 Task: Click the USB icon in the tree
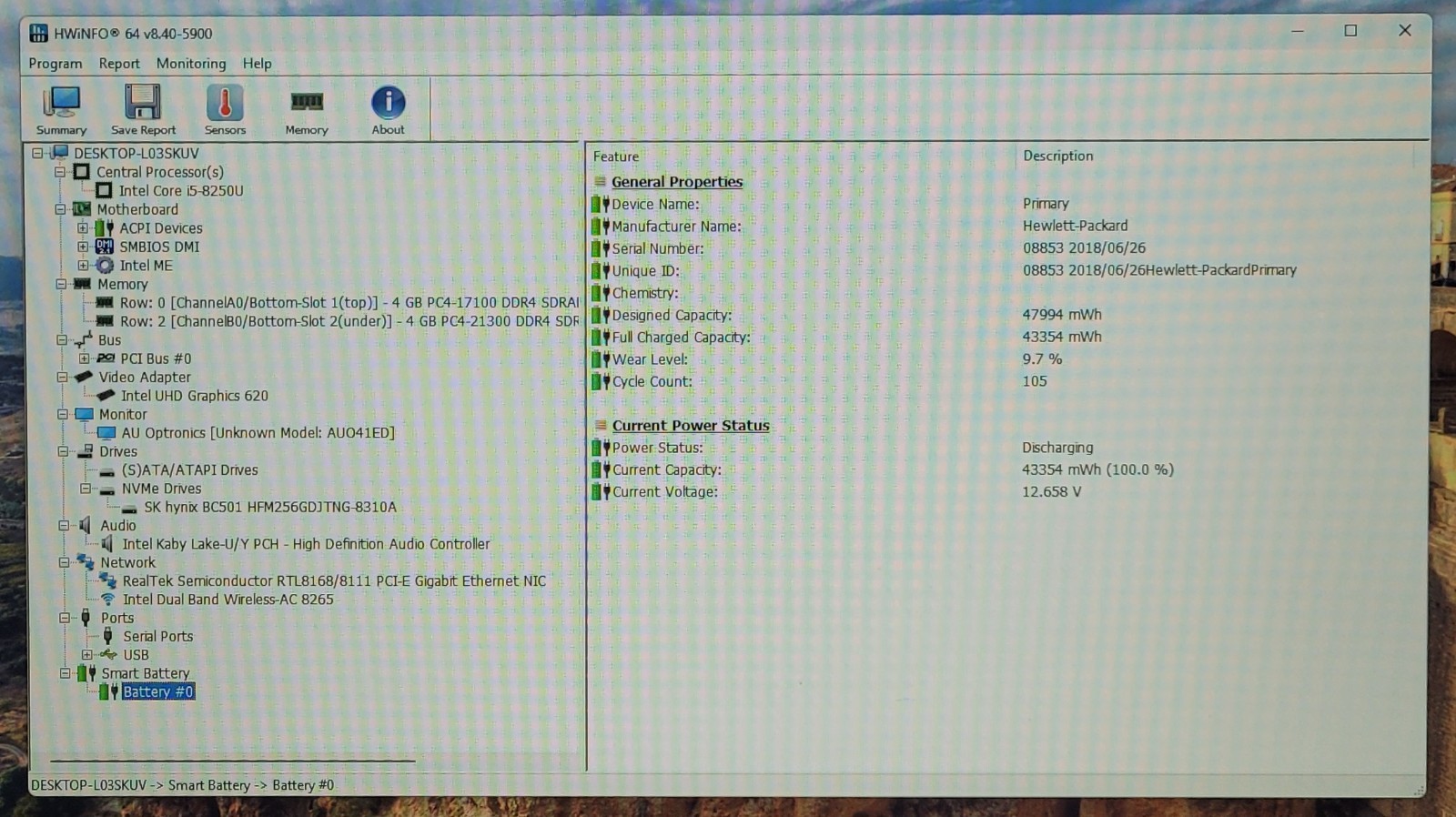point(109,654)
